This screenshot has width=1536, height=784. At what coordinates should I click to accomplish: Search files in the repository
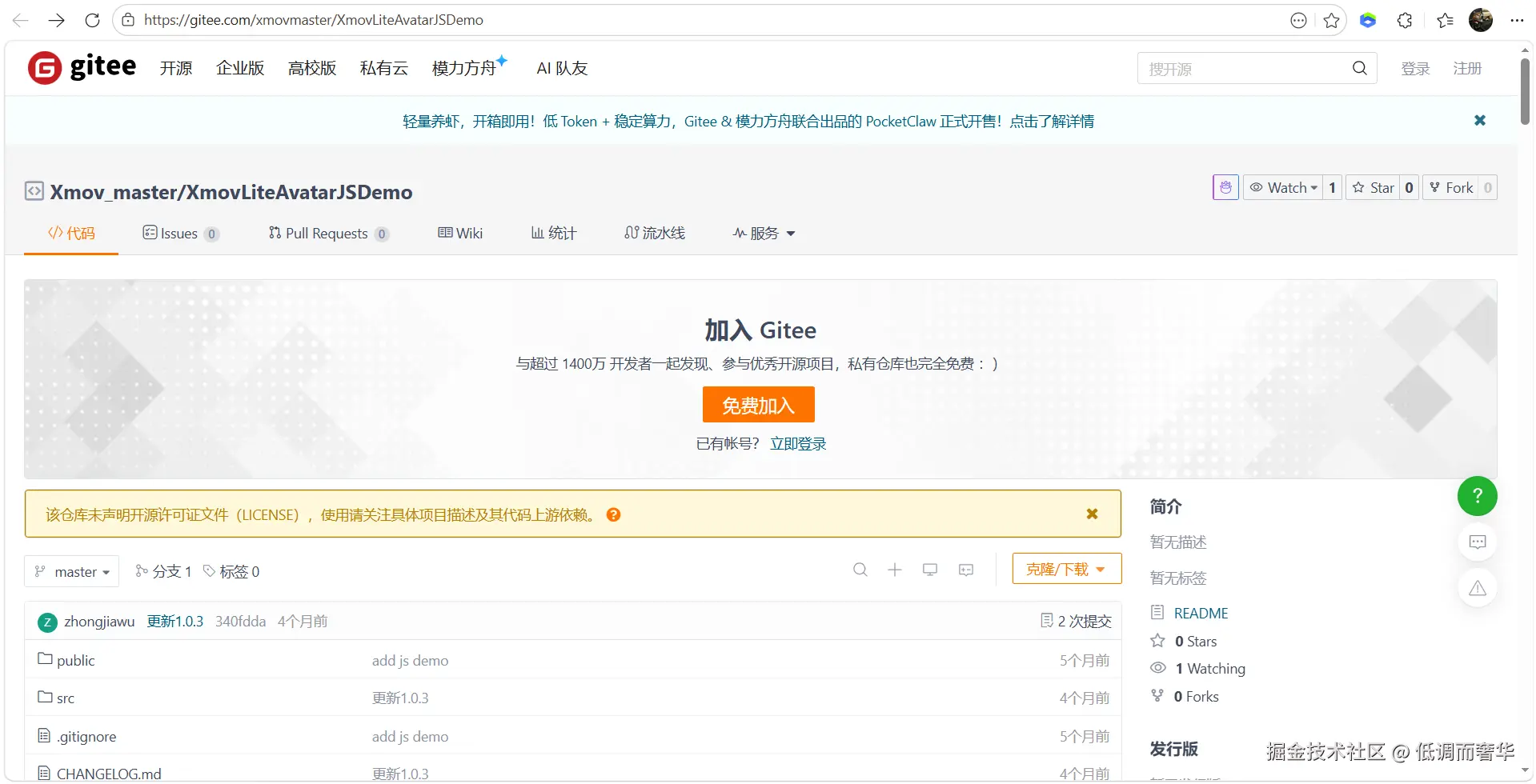click(860, 570)
